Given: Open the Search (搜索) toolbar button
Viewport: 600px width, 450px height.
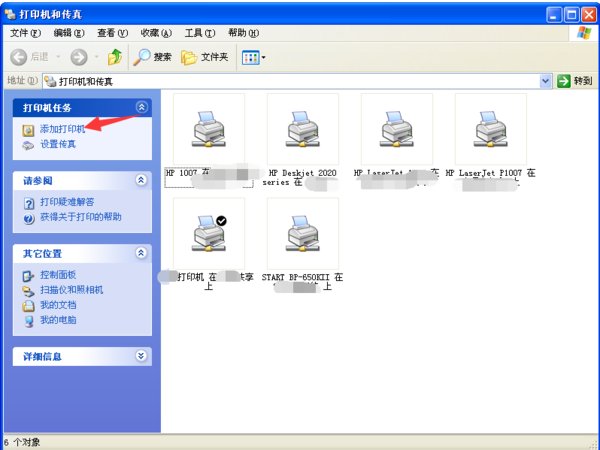Looking at the screenshot, I should (152, 57).
